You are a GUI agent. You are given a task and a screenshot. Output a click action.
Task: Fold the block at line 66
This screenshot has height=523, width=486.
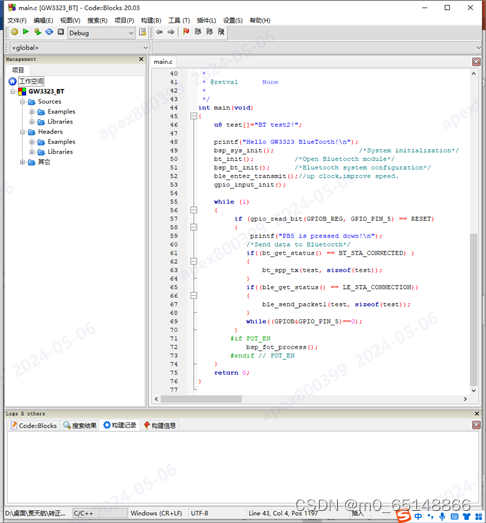coord(193,295)
